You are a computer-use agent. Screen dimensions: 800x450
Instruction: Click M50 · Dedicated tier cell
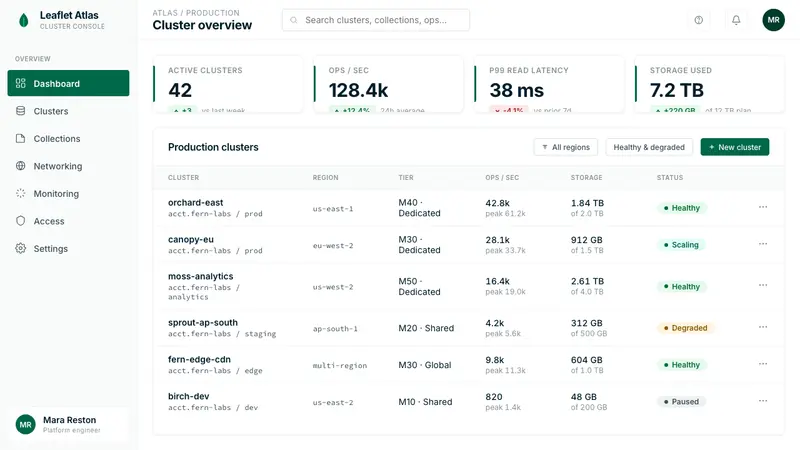[x=419, y=286]
